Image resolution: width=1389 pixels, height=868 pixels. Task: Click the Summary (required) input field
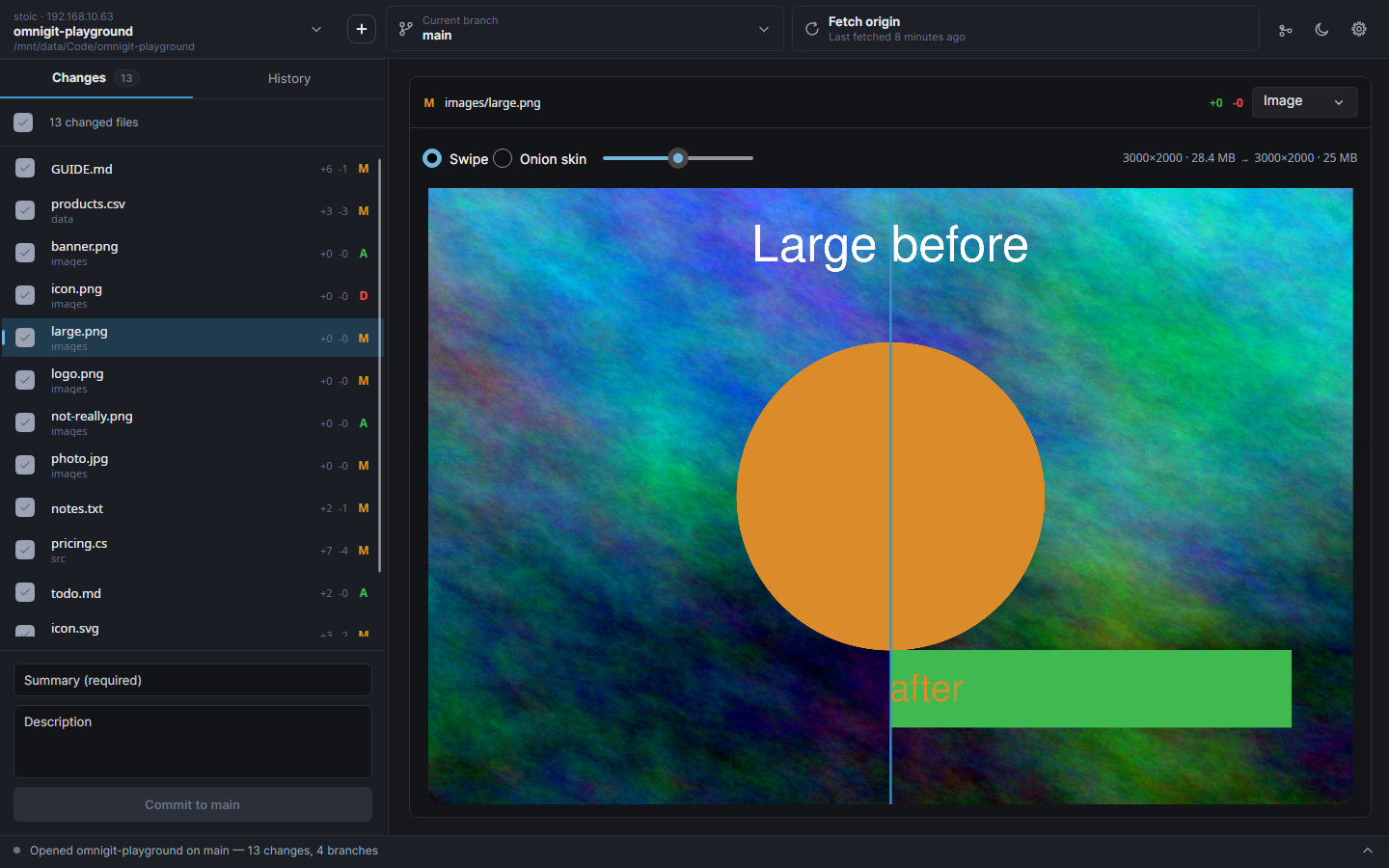pos(193,680)
